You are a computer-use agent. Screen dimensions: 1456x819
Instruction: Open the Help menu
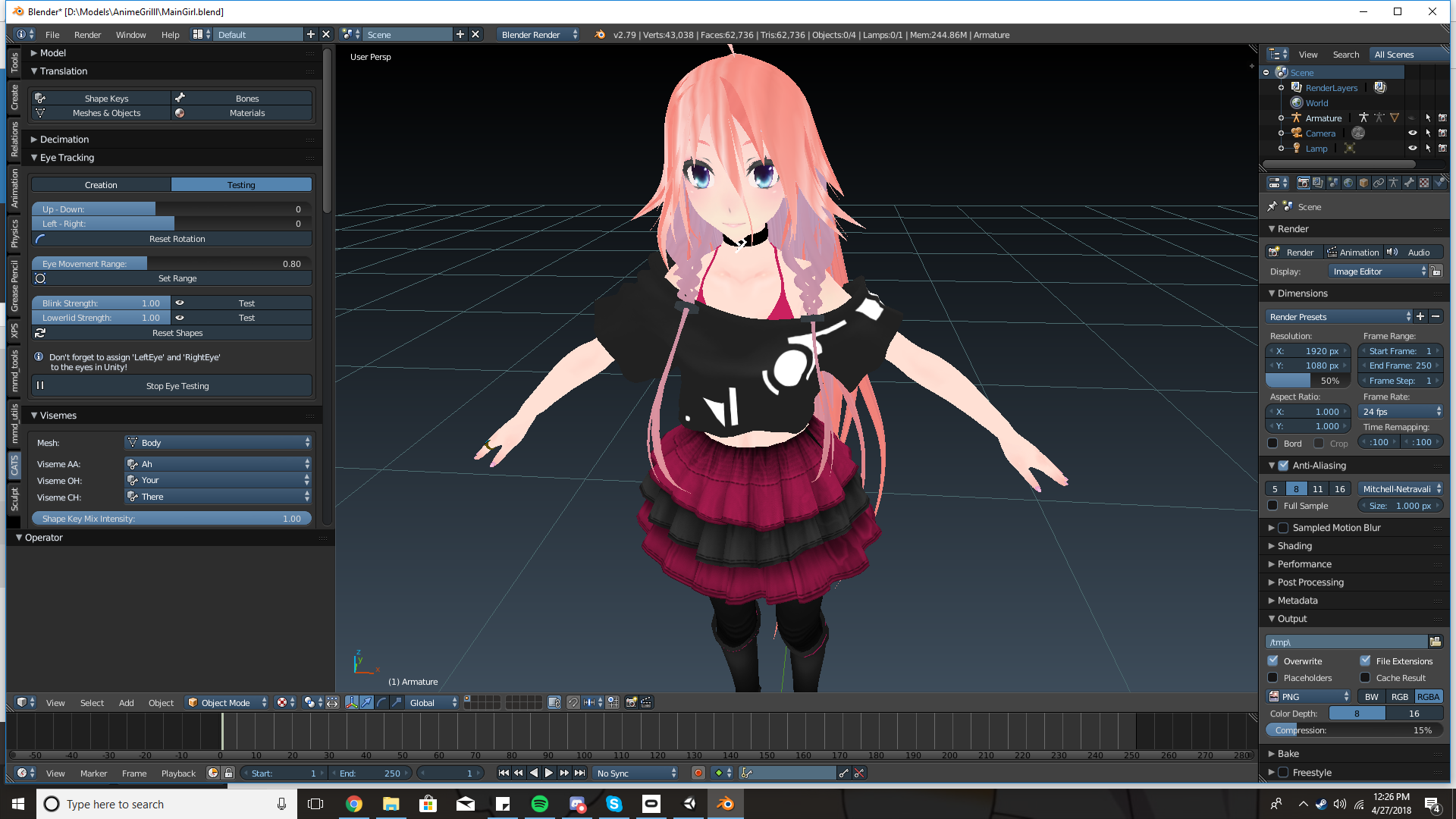click(171, 34)
